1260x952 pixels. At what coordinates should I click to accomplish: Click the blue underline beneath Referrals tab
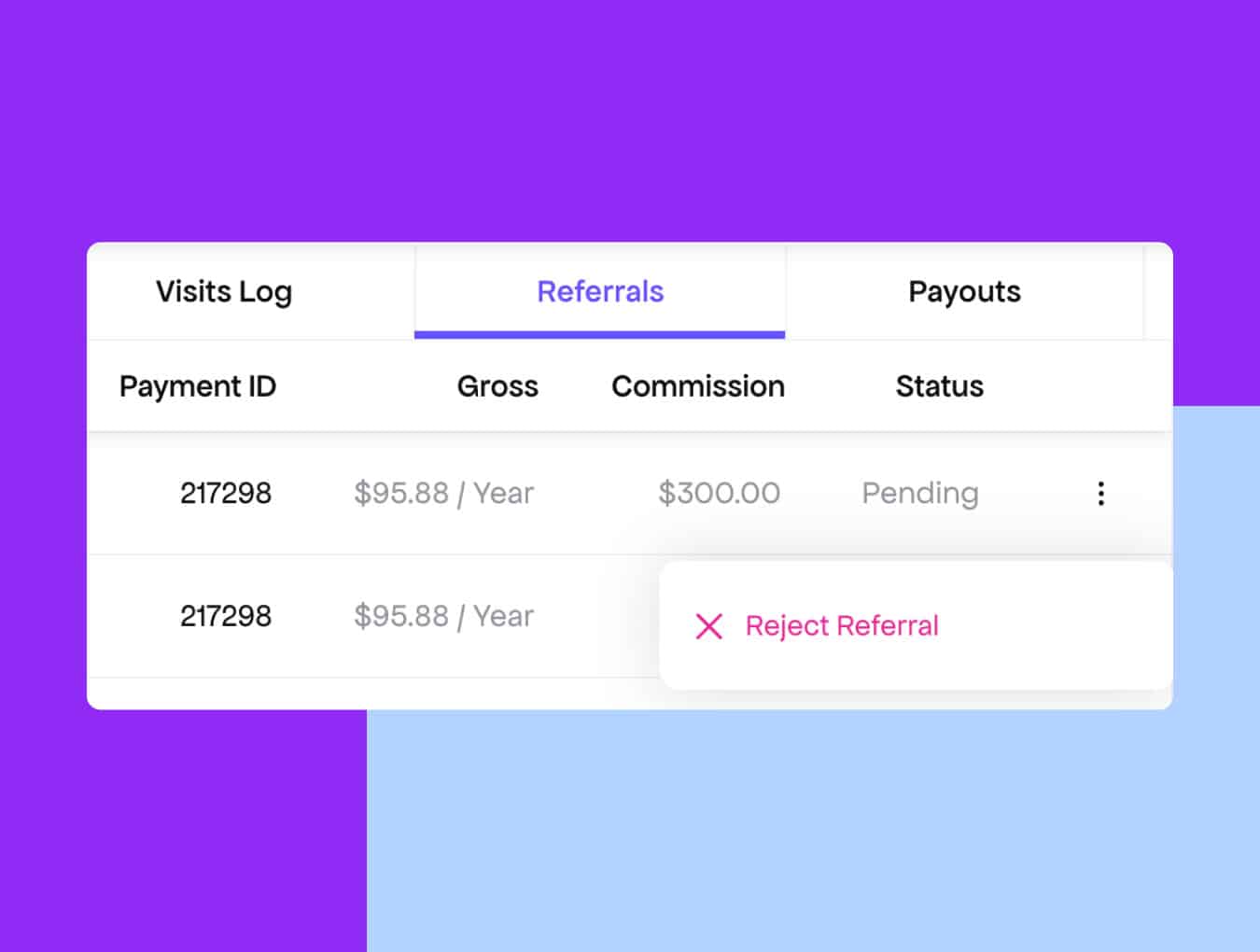(600, 334)
